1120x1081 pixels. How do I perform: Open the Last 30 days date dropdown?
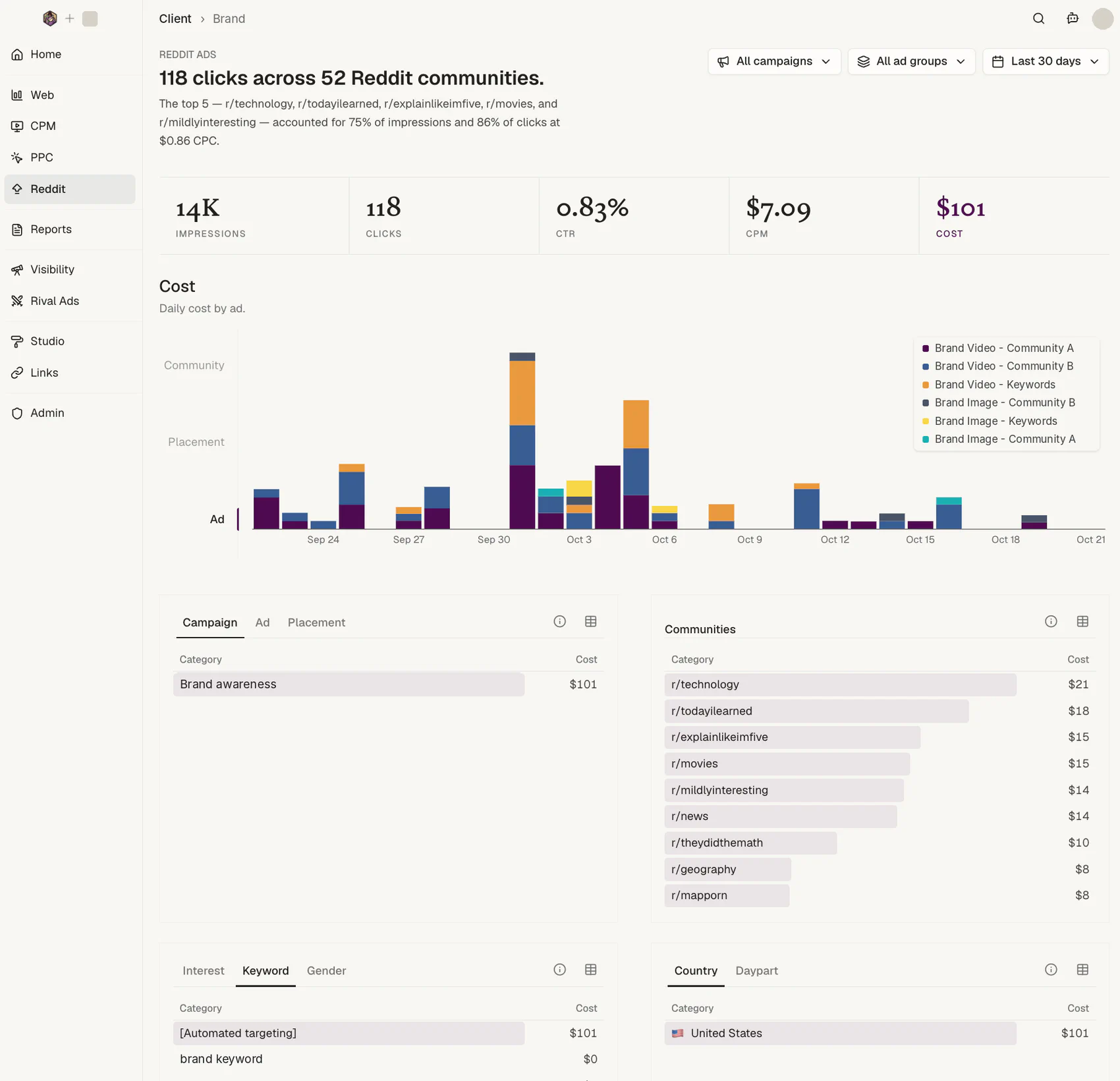click(x=1046, y=61)
